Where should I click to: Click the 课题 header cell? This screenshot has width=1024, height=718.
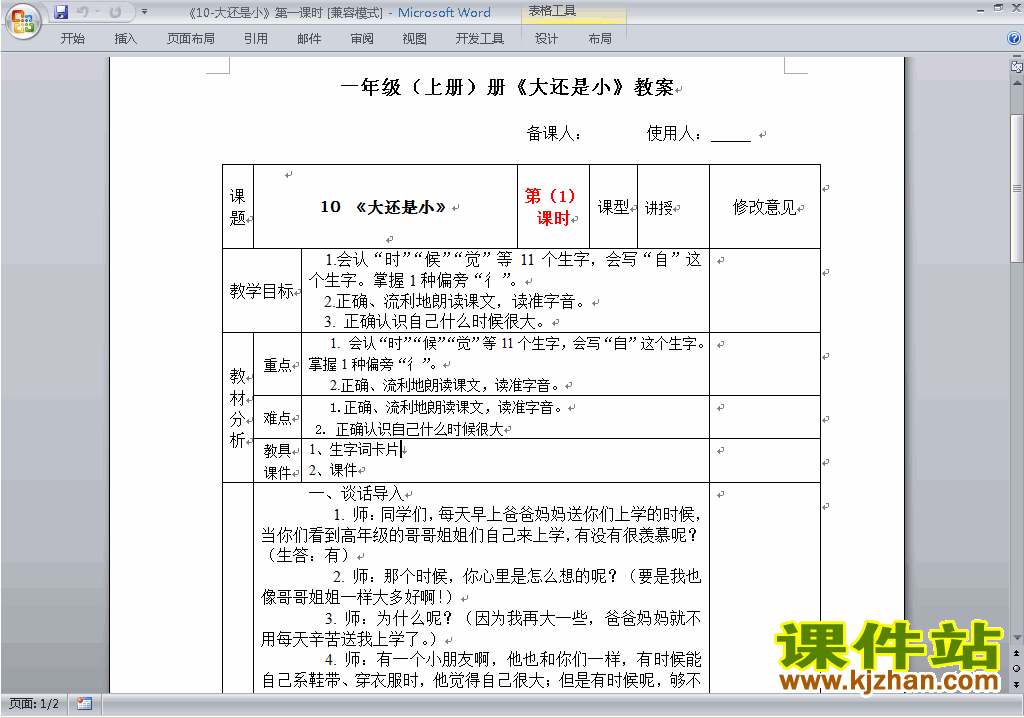tap(238, 206)
